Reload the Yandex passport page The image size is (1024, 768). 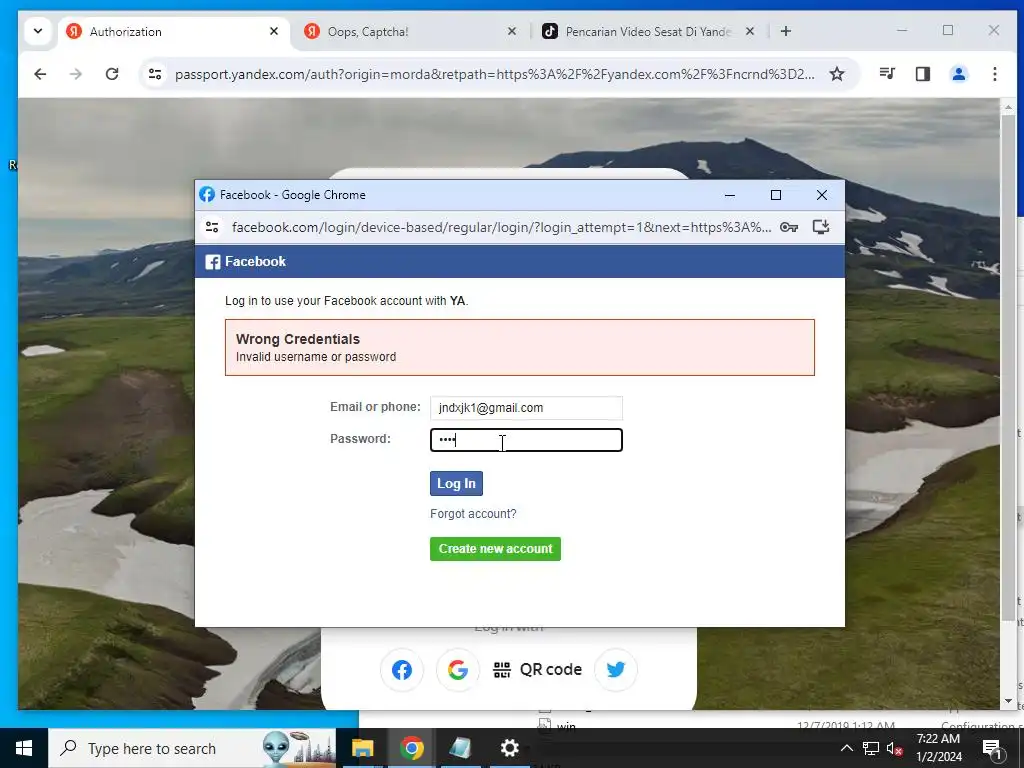point(112,74)
